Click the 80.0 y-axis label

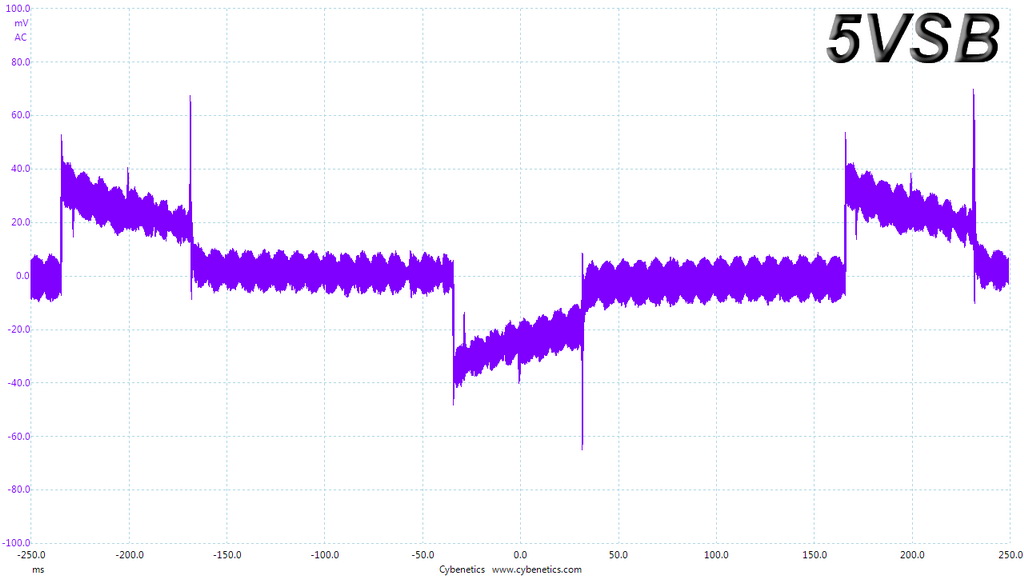click(x=20, y=62)
